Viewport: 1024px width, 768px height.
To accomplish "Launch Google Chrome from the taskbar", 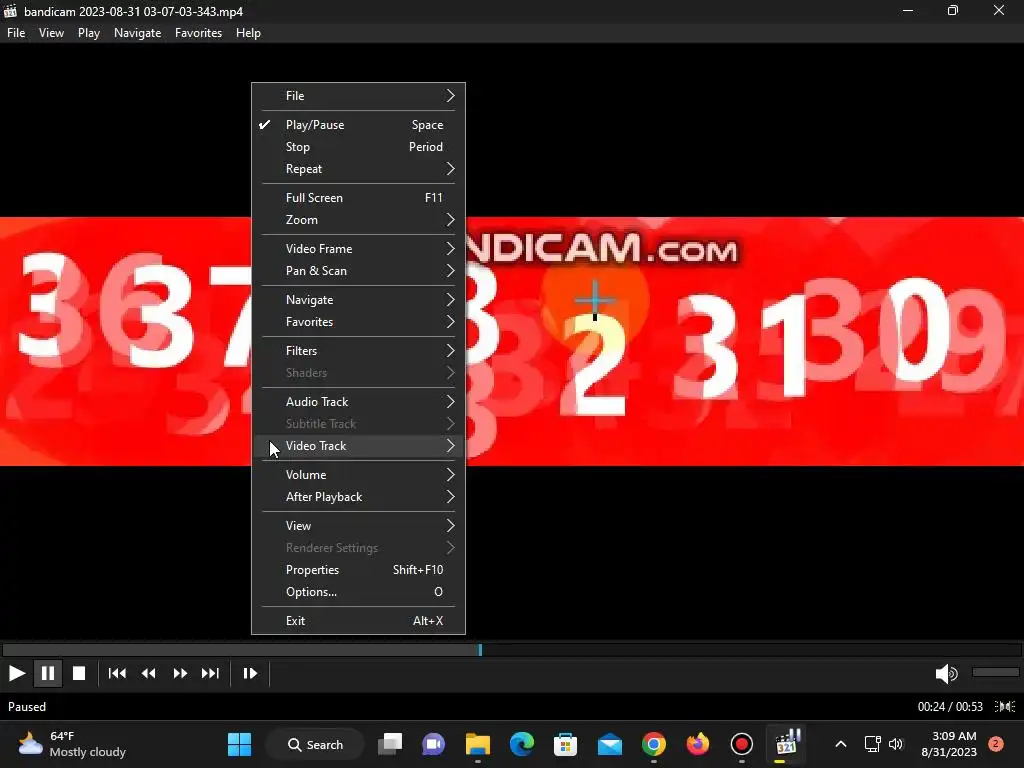I will click(x=654, y=744).
